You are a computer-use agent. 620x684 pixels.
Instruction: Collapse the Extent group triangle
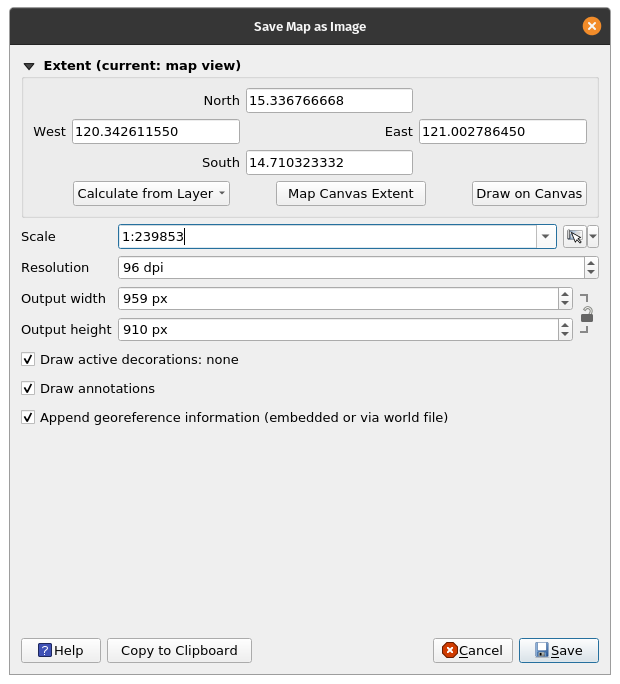[29, 66]
